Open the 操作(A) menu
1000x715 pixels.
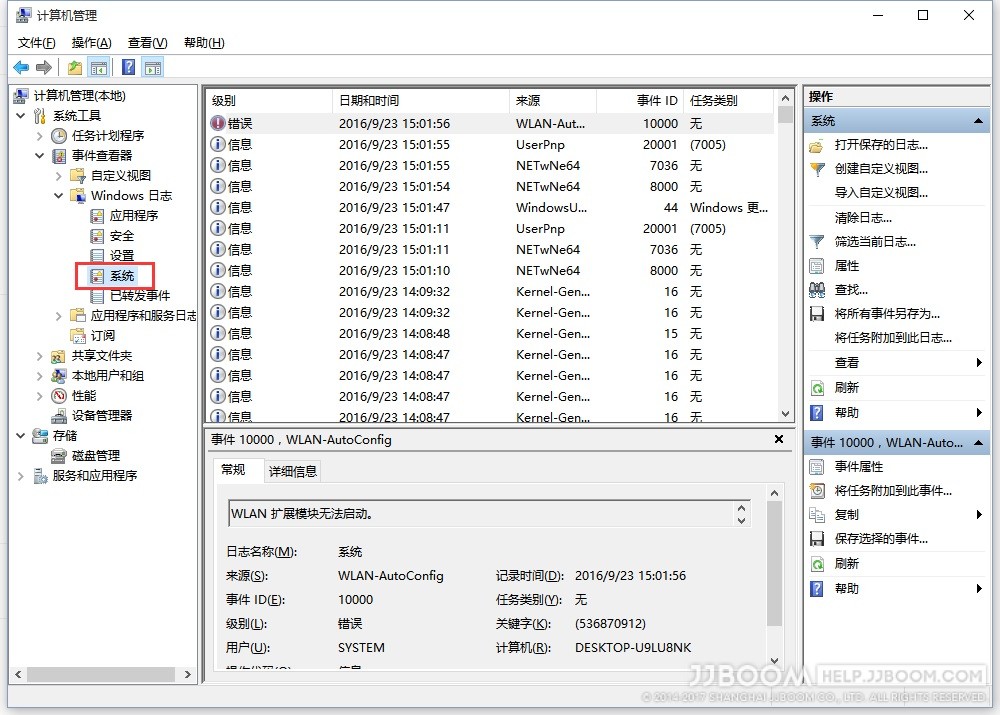click(x=91, y=43)
